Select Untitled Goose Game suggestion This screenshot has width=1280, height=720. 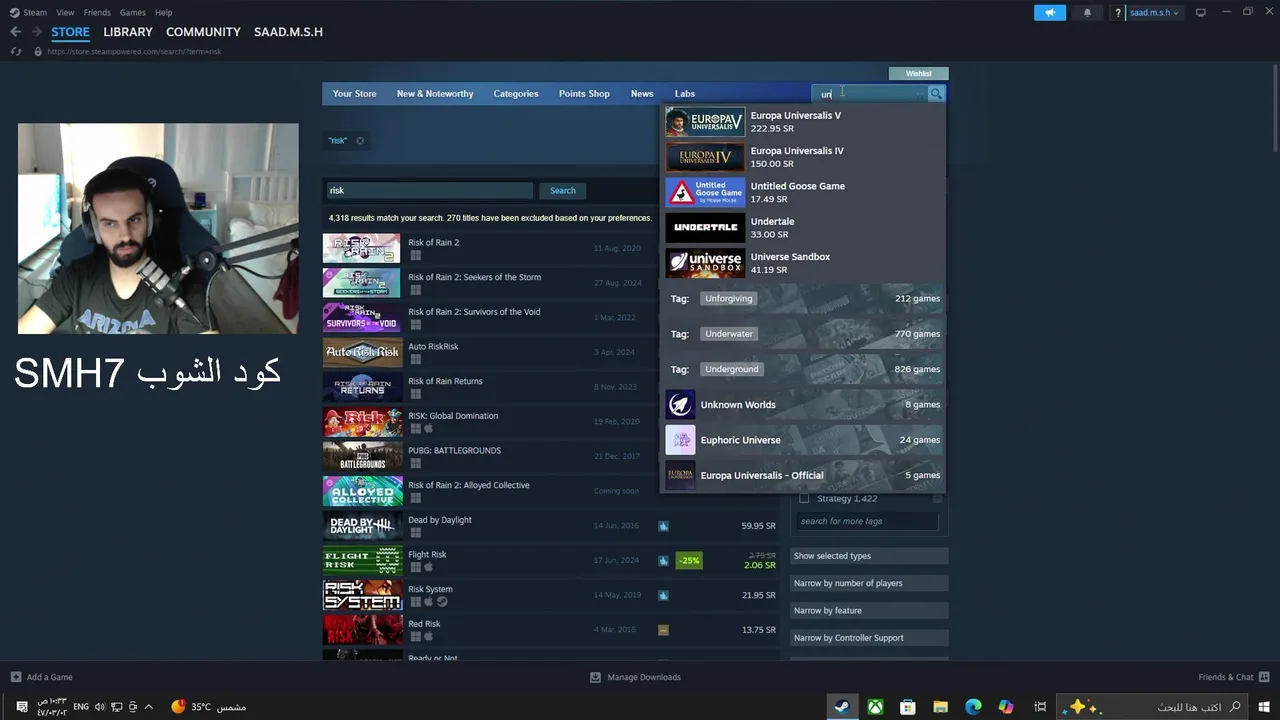pyautogui.click(x=803, y=192)
